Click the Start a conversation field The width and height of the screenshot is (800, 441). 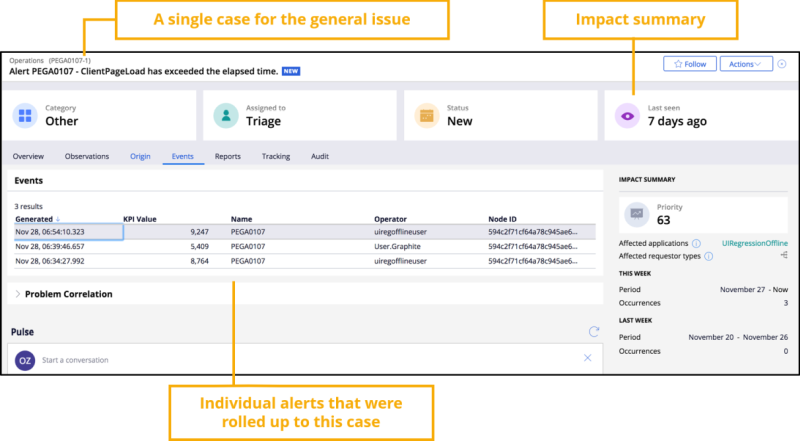300,358
